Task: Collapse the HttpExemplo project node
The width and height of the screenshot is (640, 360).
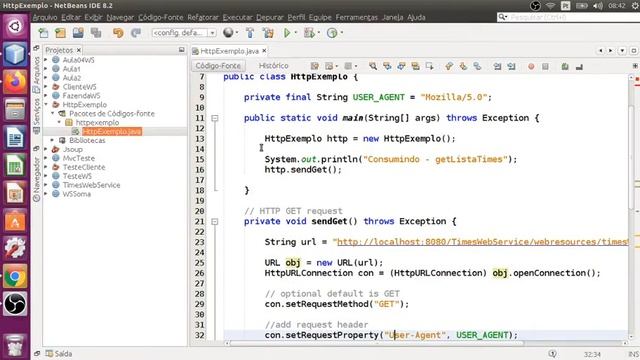Action: pos(46,104)
